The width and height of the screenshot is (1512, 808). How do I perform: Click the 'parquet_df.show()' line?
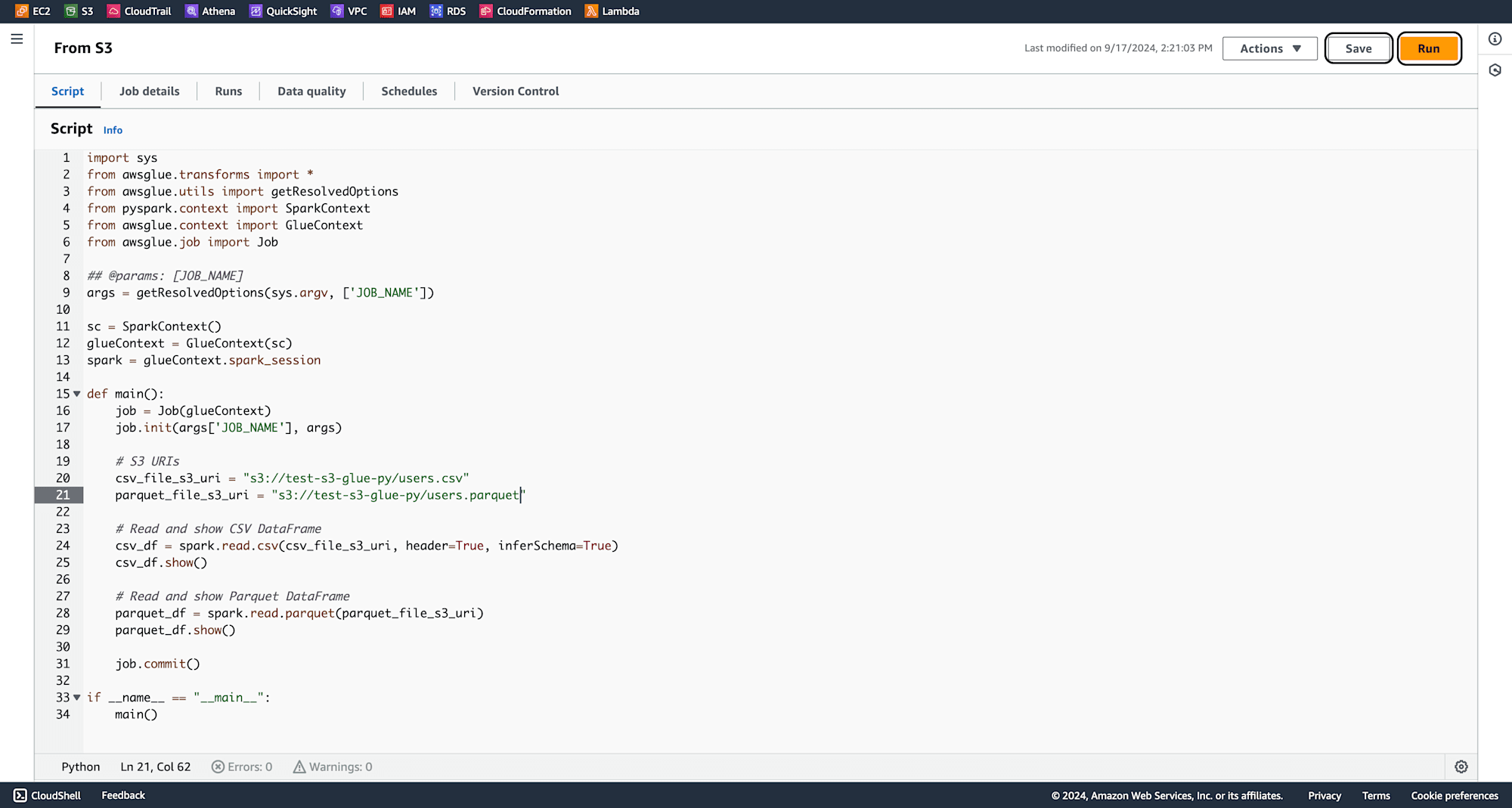tap(175, 630)
